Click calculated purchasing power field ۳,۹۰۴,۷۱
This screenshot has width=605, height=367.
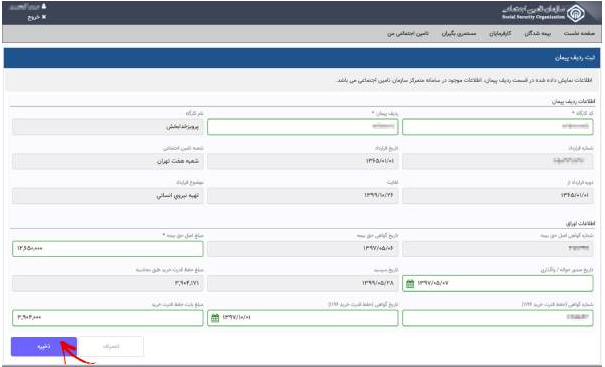click(108, 284)
